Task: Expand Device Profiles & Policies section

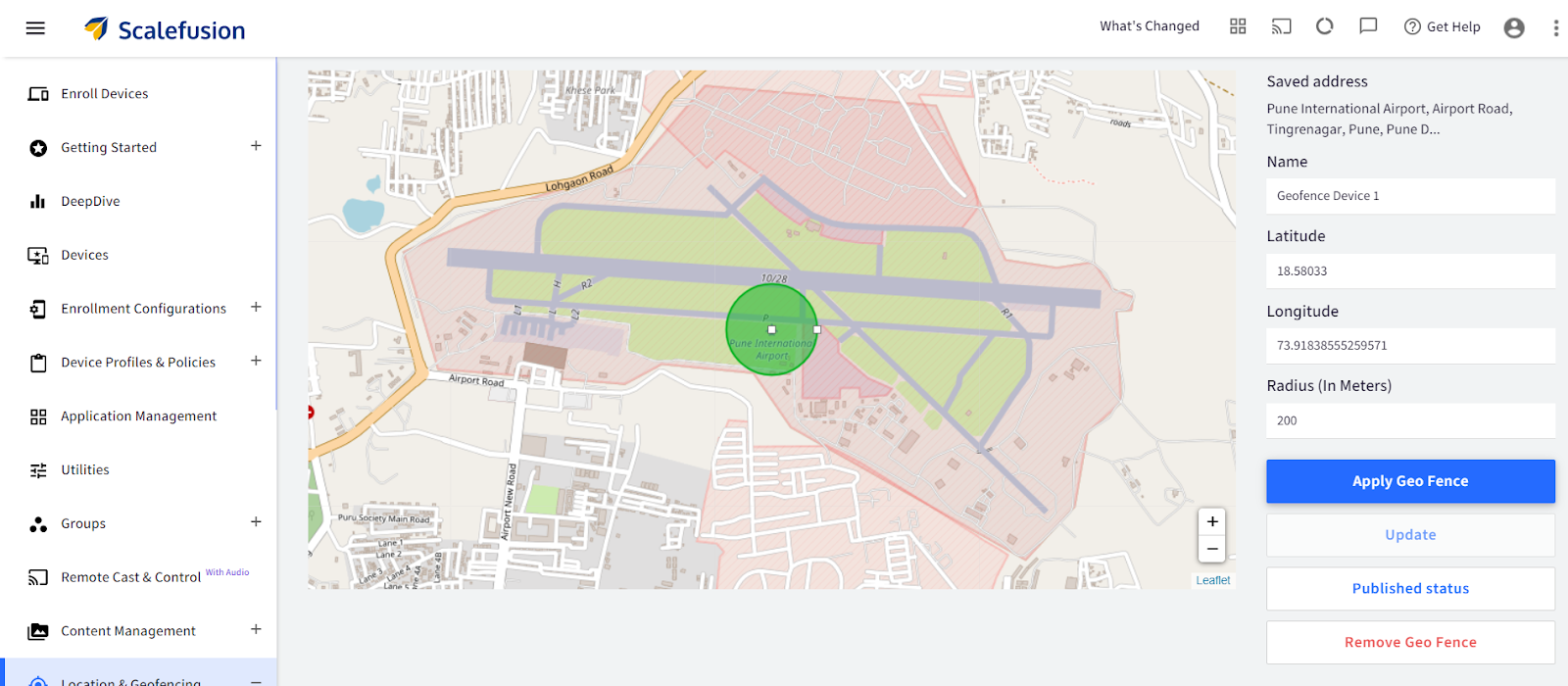Action: (x=256, y=361)
